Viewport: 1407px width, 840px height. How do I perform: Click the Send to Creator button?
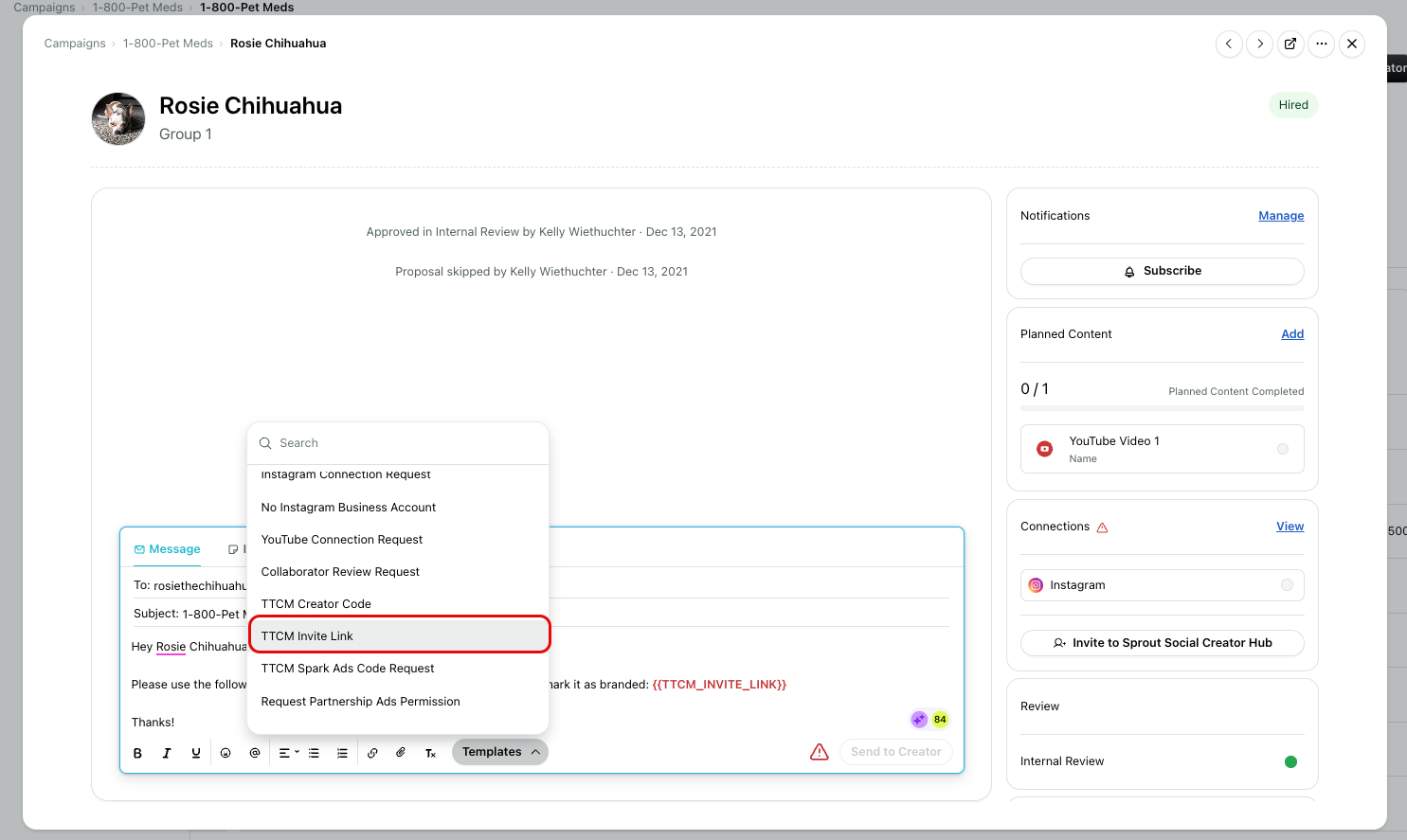[895, 752]
